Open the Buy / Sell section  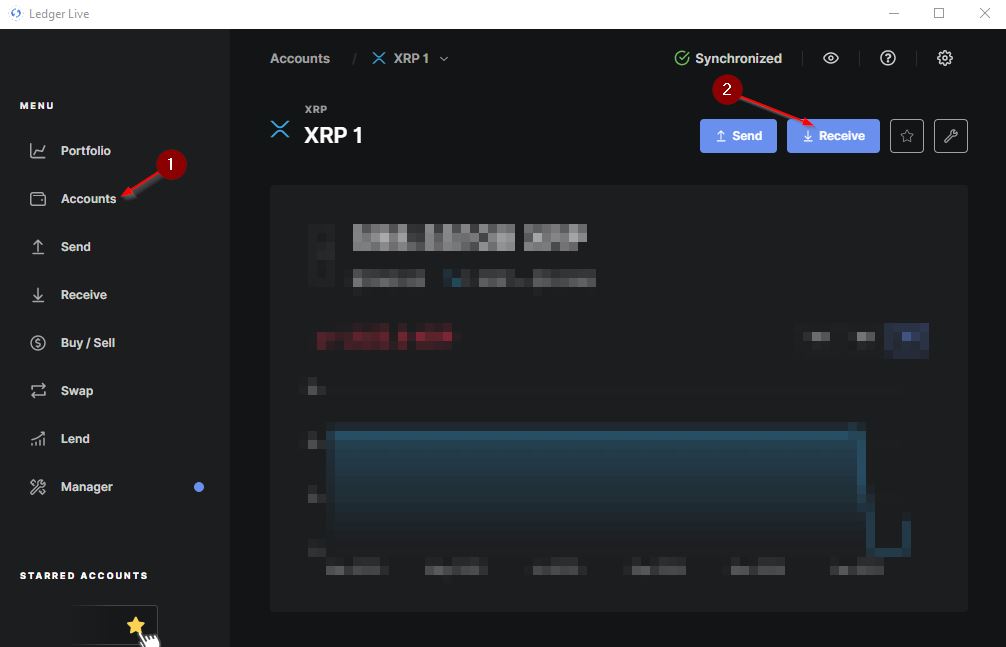click(x=87, y=343)
